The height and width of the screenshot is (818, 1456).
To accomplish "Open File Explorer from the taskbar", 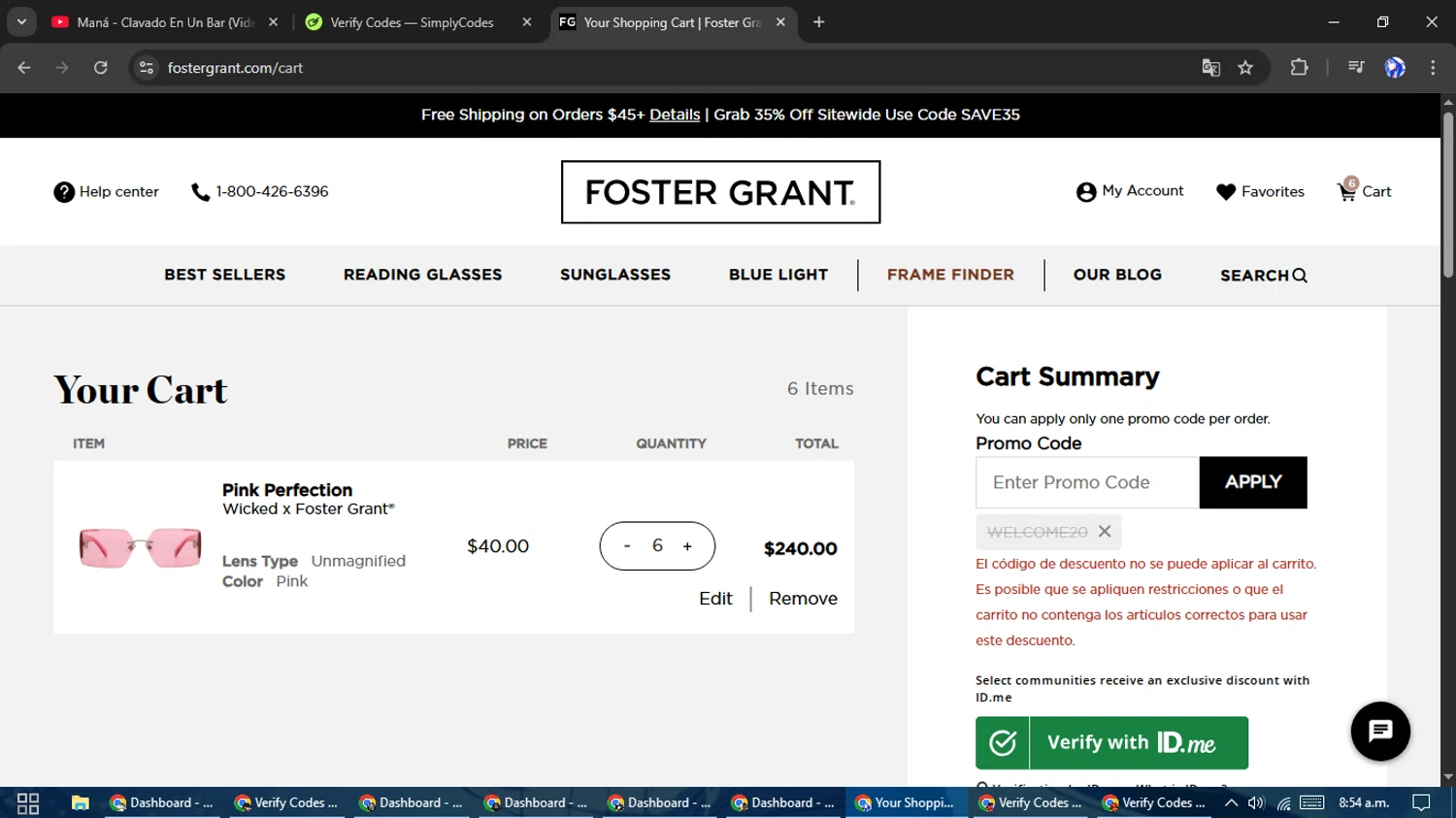I will pyautogui.click(x=80, y=802).
